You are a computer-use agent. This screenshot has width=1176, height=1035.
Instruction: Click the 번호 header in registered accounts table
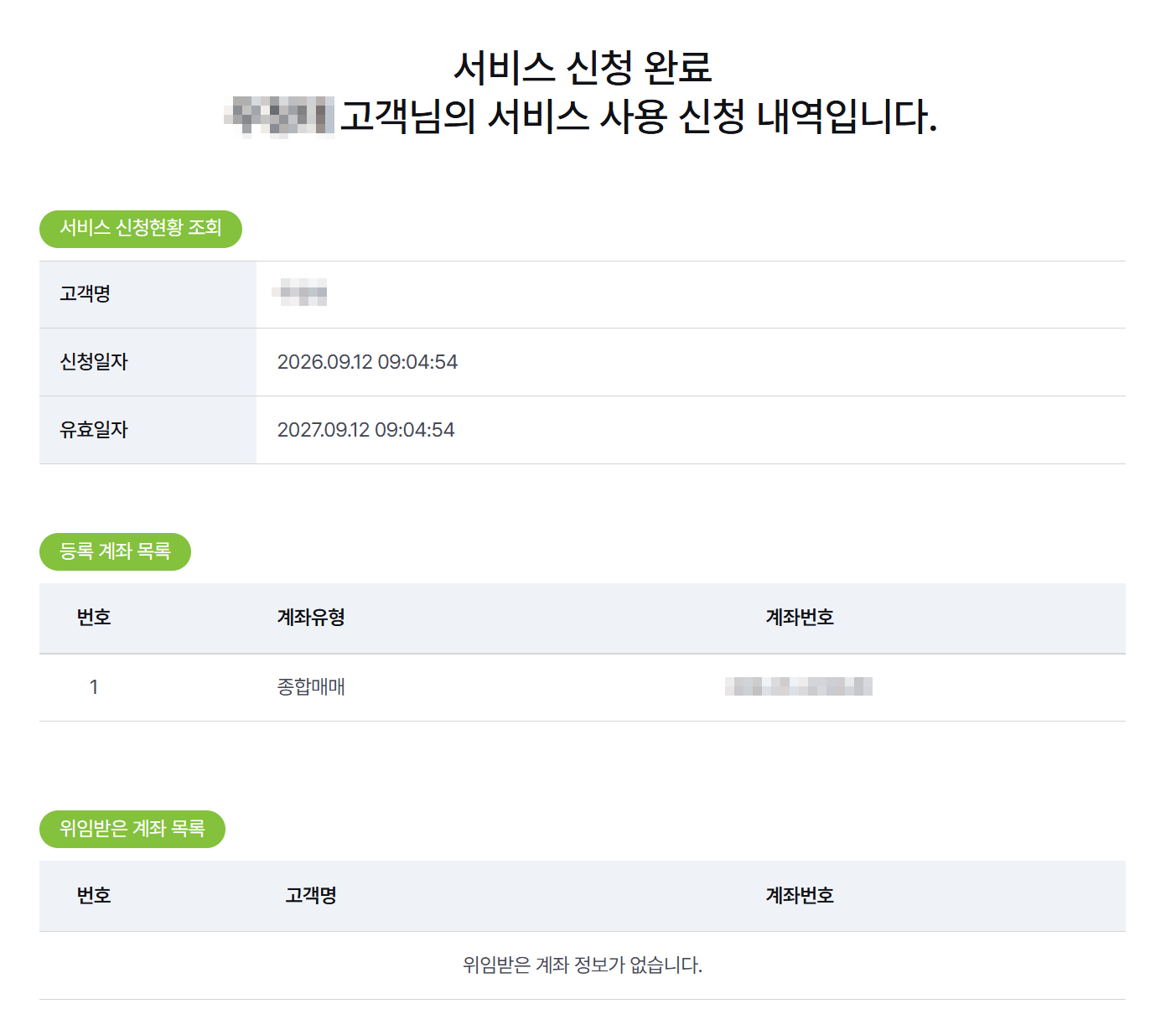point(94,618)
